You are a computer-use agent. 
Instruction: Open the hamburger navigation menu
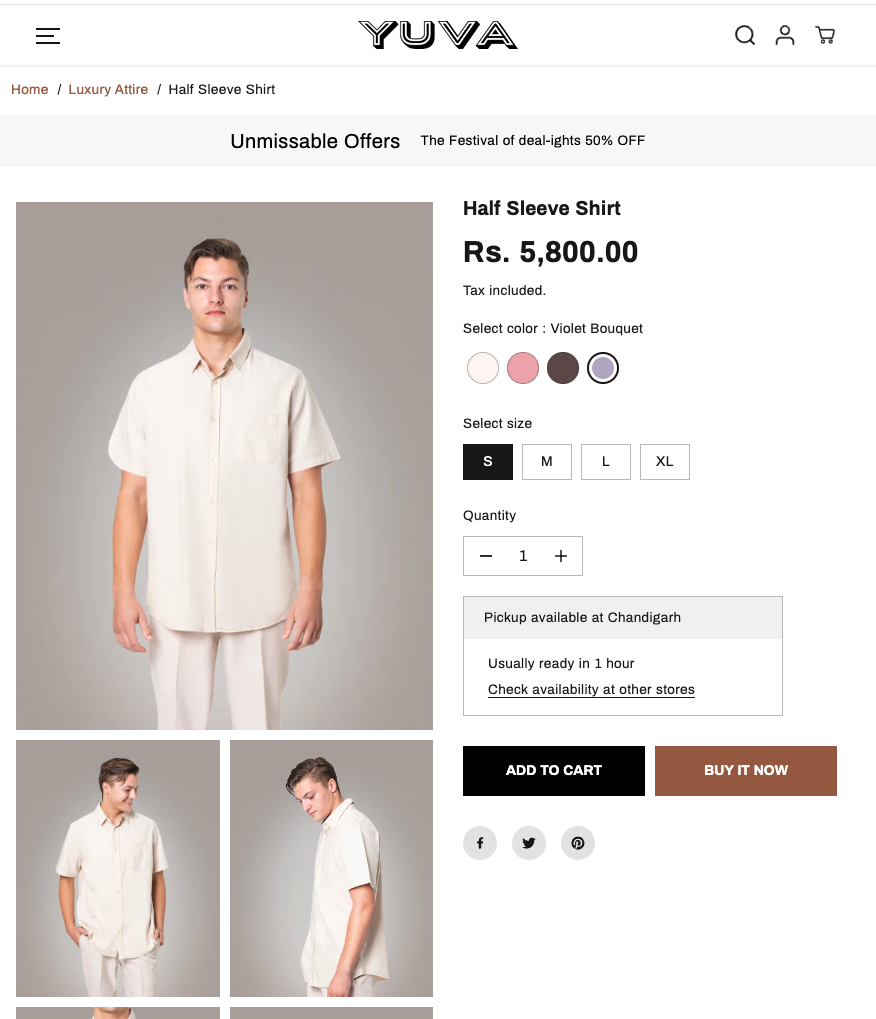click(48, 36)
